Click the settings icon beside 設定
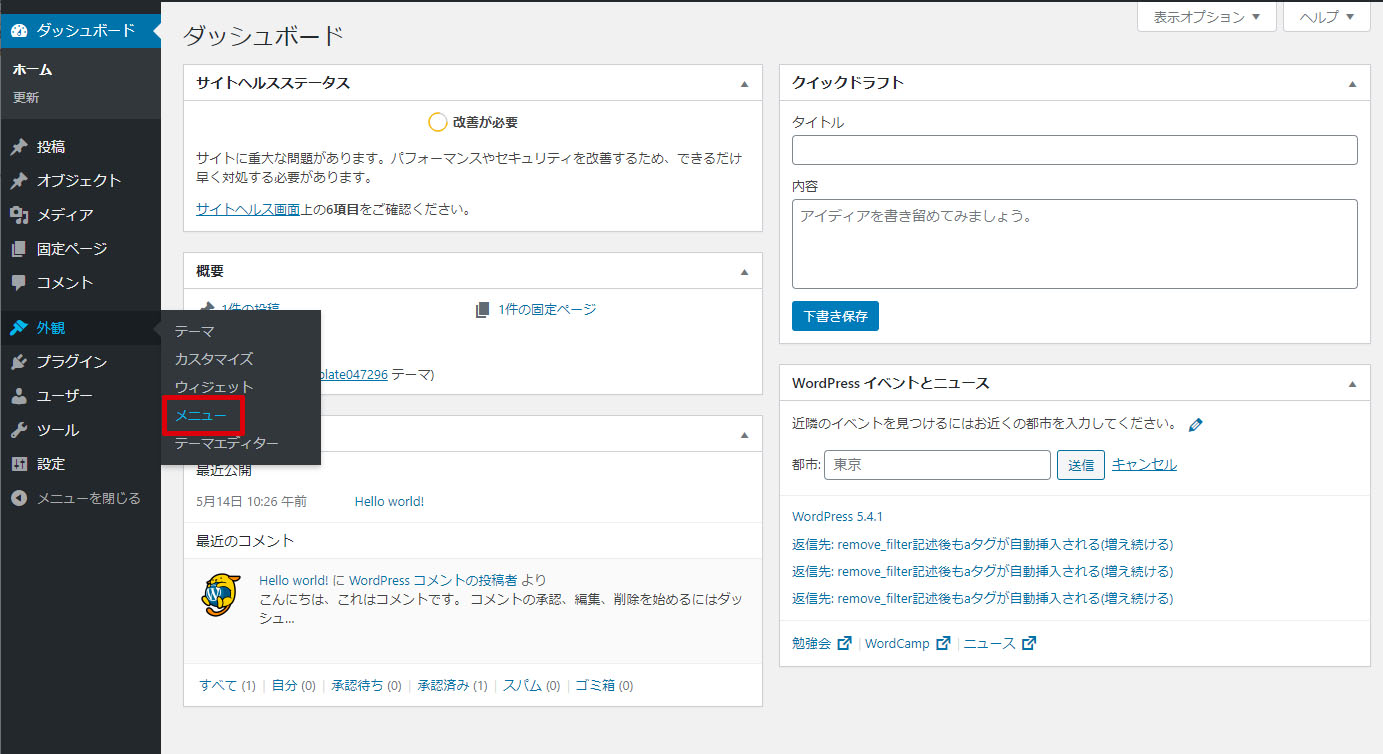1383x754 pixels. (x=19, y=464)
